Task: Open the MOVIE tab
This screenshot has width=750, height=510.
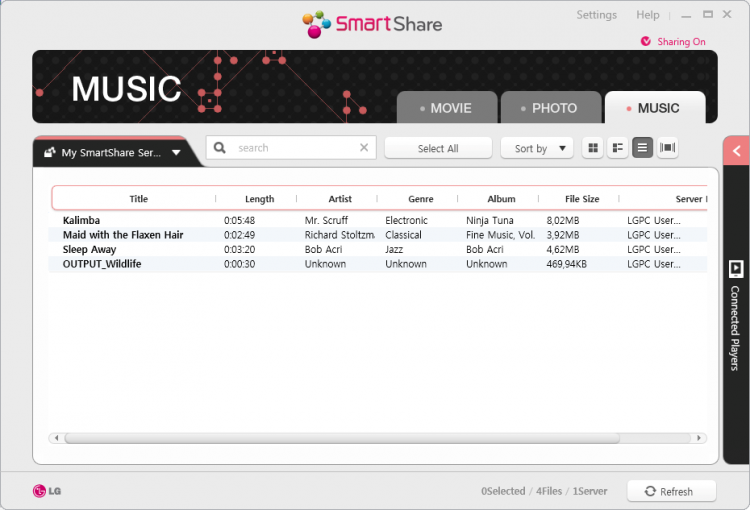Action: (x=447, y=108)
